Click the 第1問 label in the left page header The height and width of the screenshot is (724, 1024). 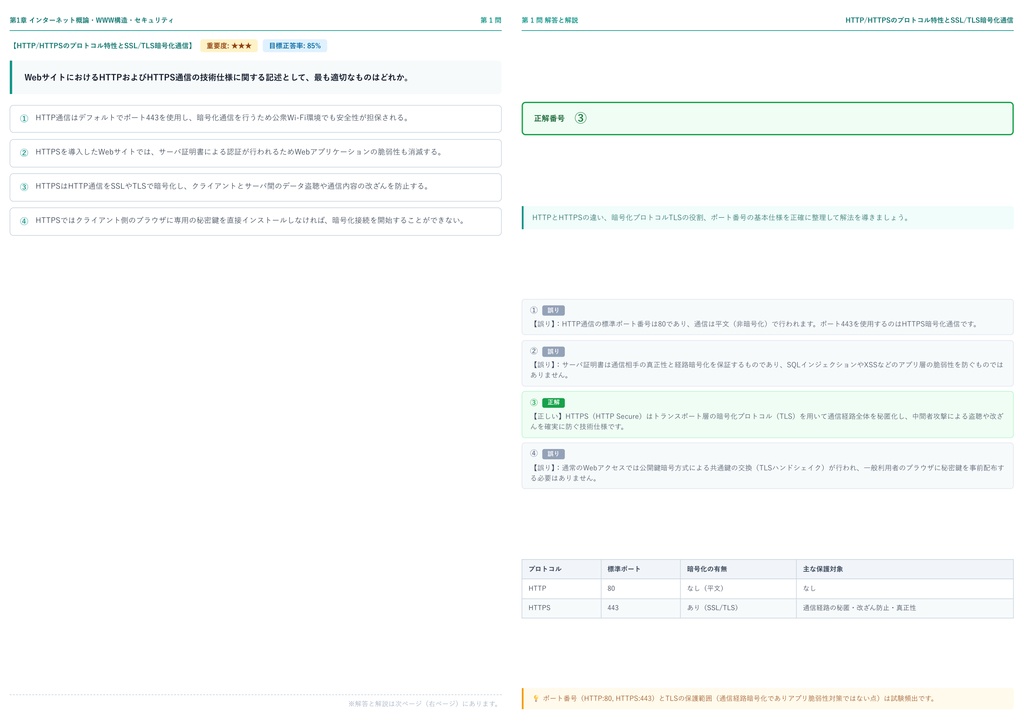[x=490, y=20]
